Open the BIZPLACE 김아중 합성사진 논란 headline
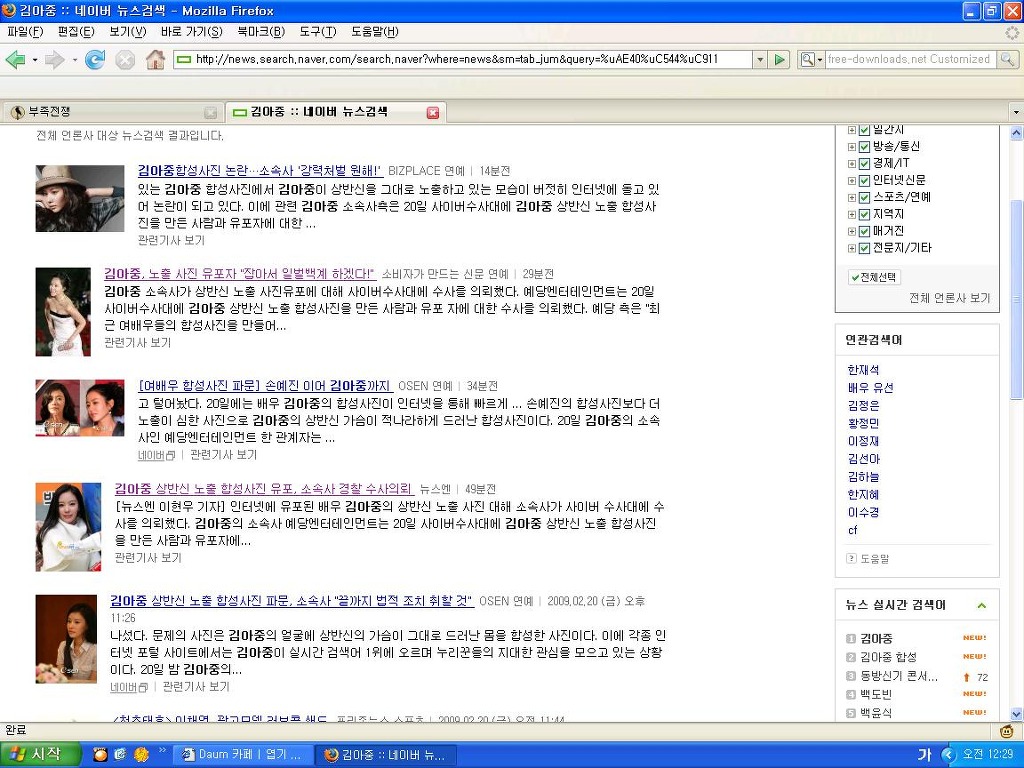The height and width of the screenshot is (768, 1024). [260, 171]
